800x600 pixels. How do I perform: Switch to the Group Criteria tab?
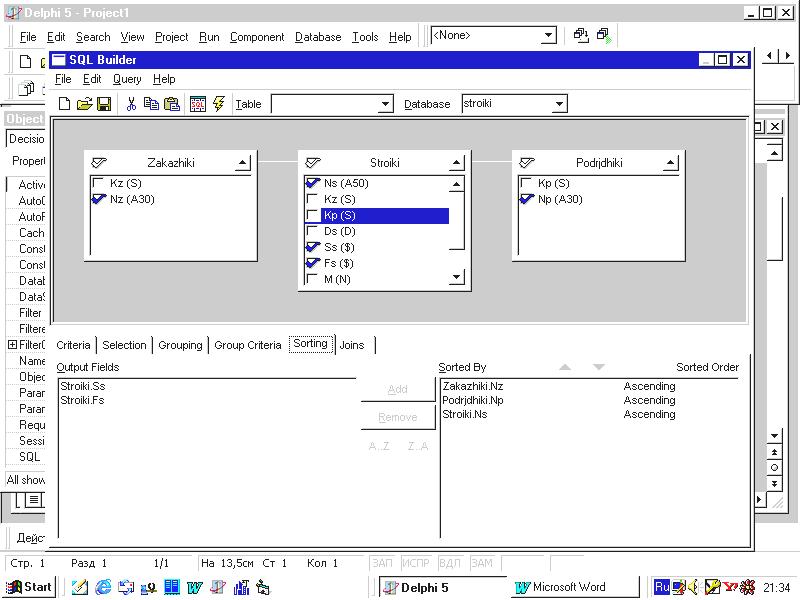248,345
